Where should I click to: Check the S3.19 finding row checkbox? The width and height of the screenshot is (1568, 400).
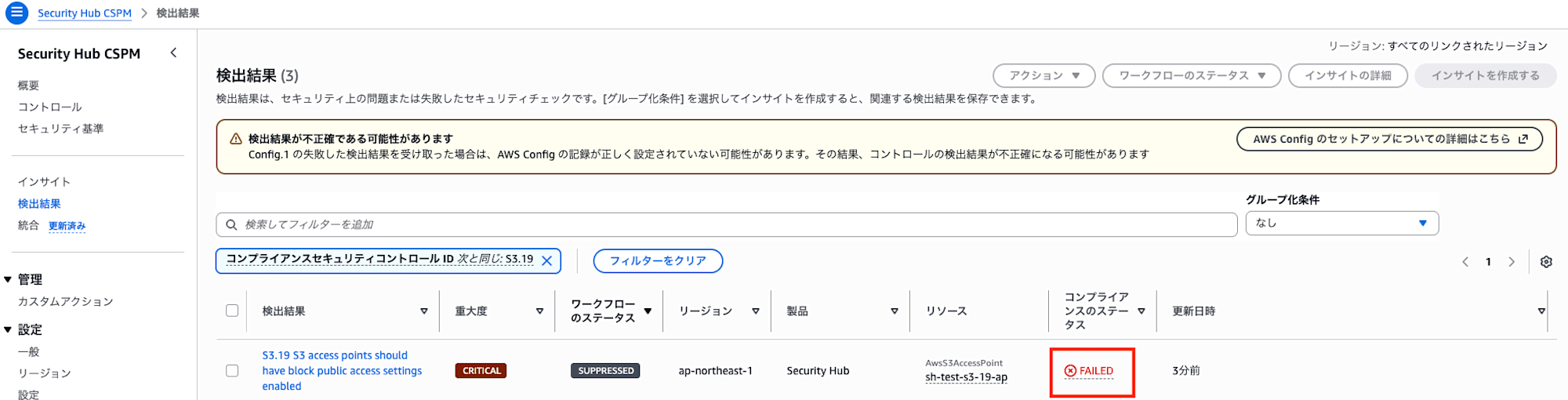click(232, 370)
